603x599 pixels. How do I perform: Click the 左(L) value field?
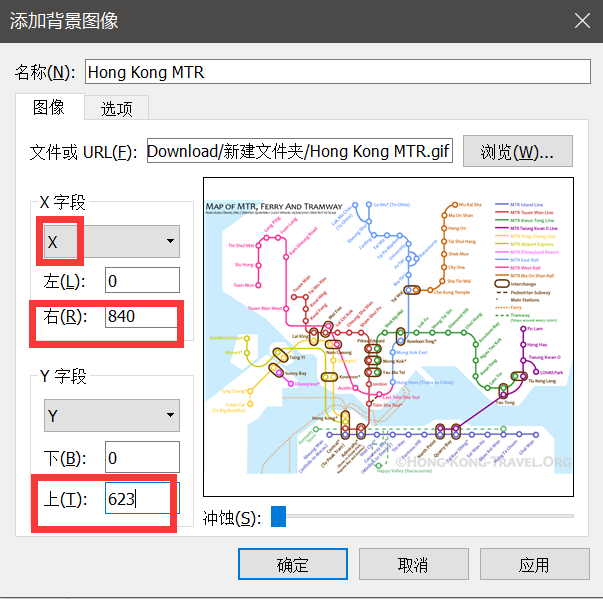click(x=142, y=280)
